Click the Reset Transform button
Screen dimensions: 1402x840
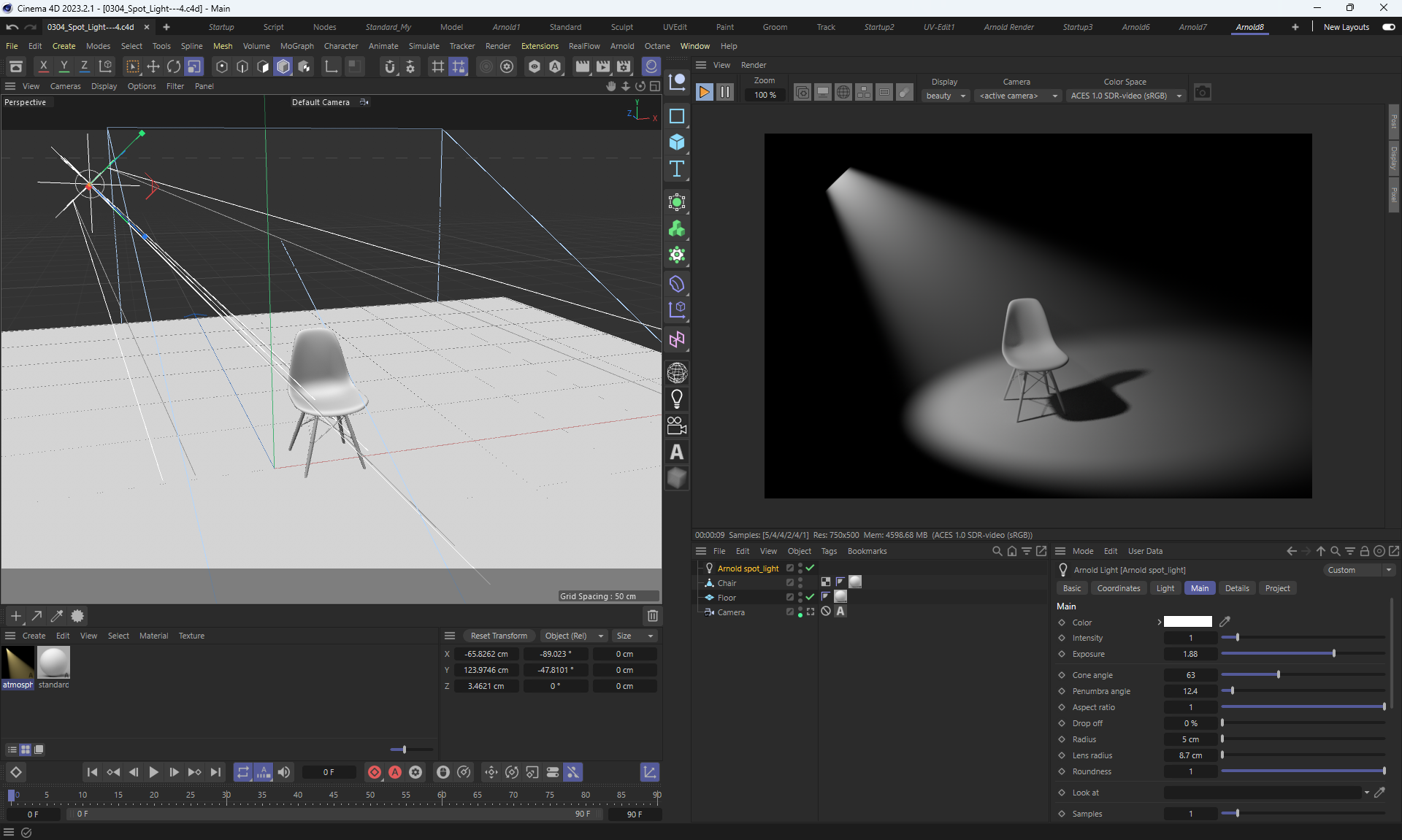click(499, 636)
